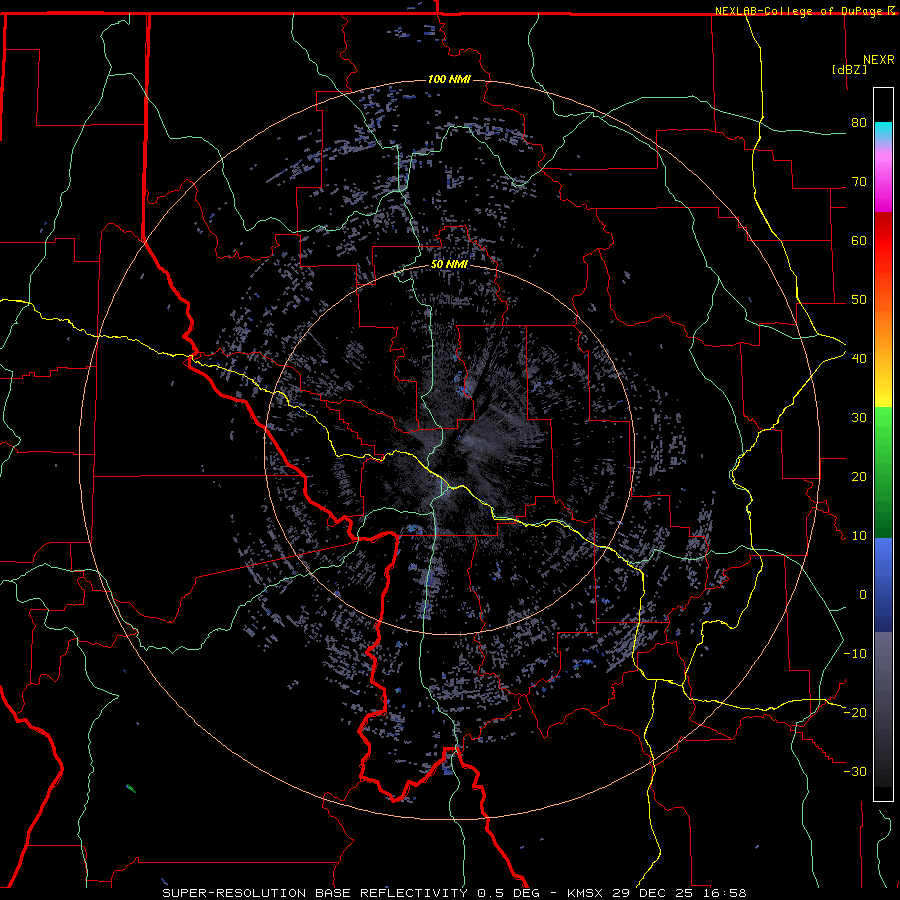Screen dimensions: 900x900
Task: Click the -10 dBZ scale value
Action: (x=855, y=653)
